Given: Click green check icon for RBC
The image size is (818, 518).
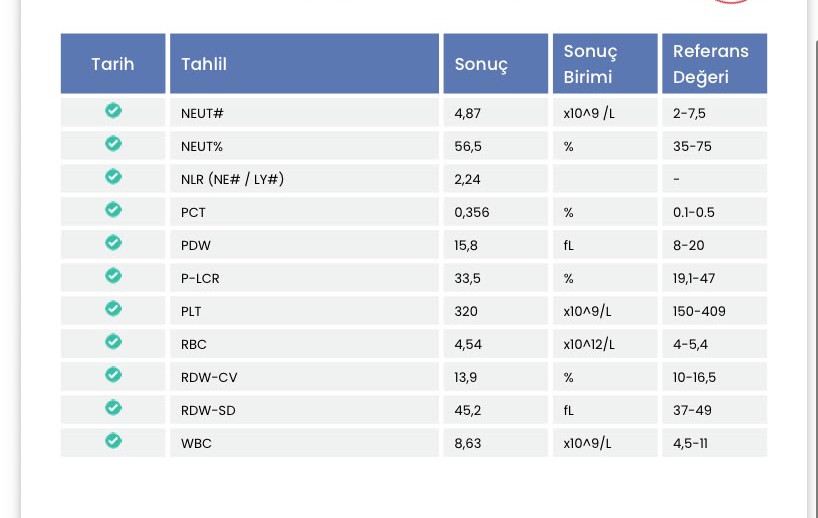Looking at the screenshot, I should 113,342.
